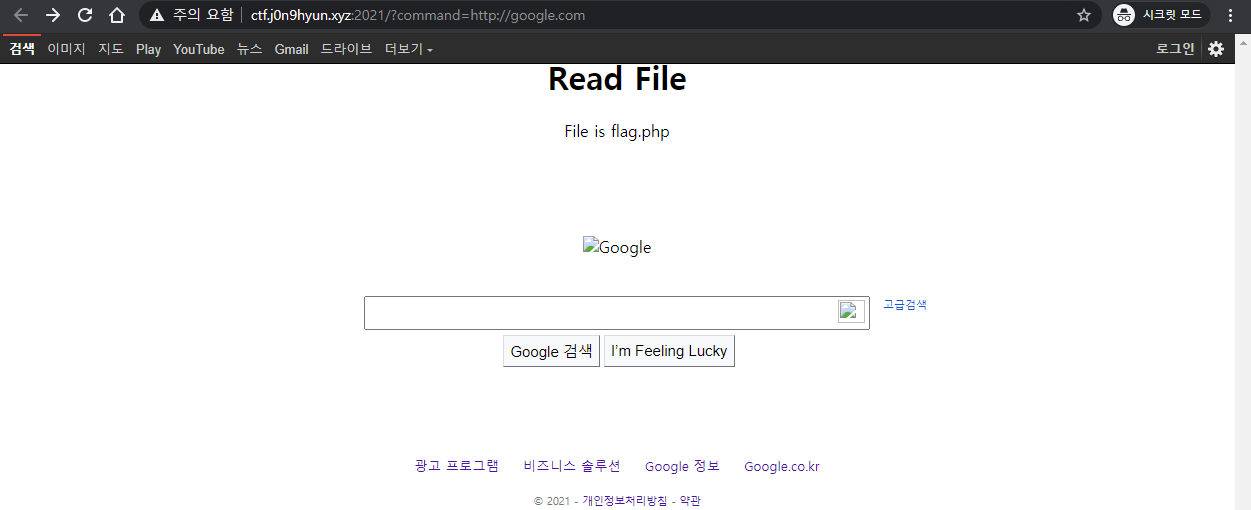Click the incognito mode profile icon
This screenshot has width=1251, height=510.
[1124, 15]
